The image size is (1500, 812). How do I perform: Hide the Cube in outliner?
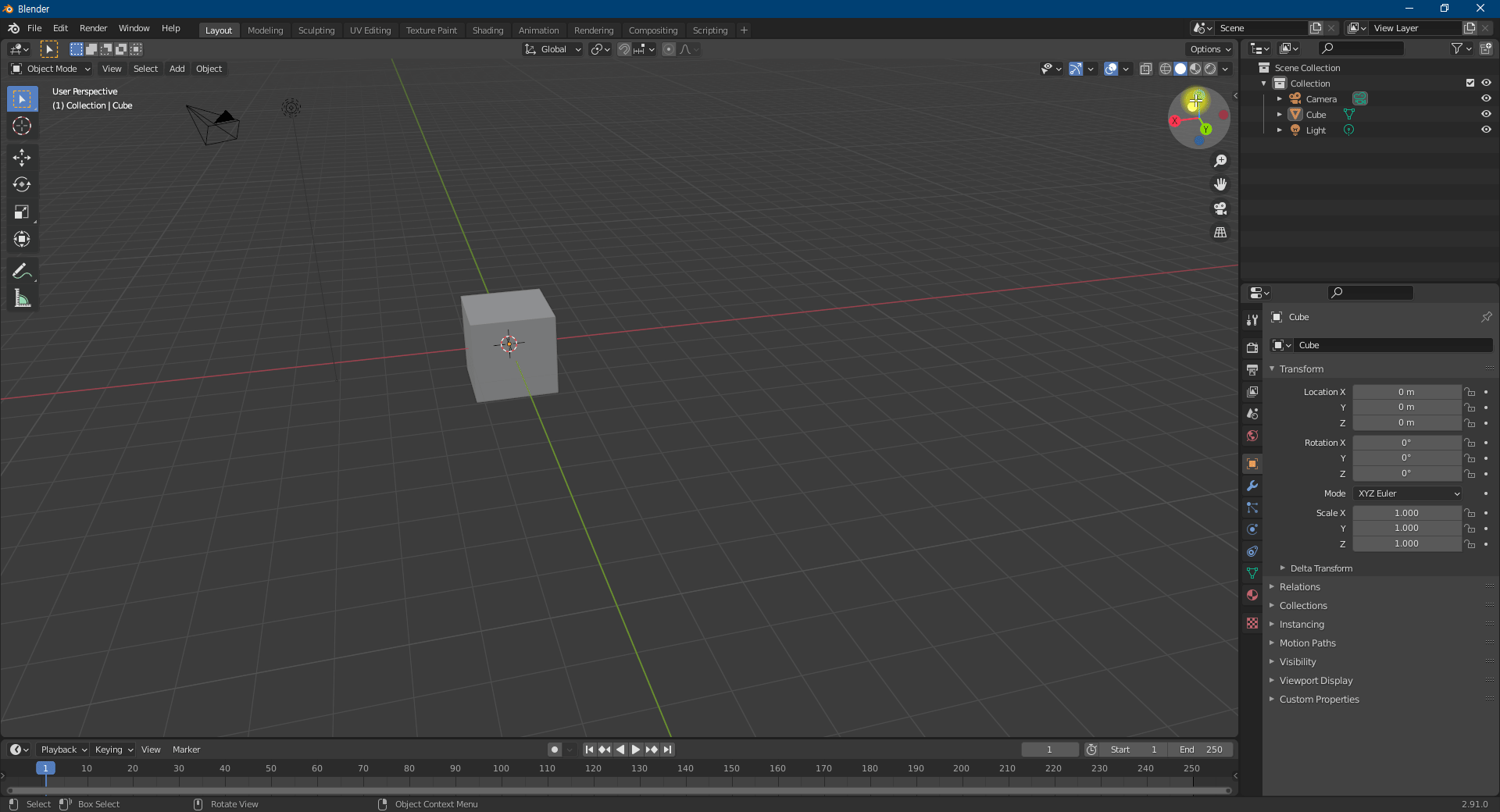[x=1486, y=114]
